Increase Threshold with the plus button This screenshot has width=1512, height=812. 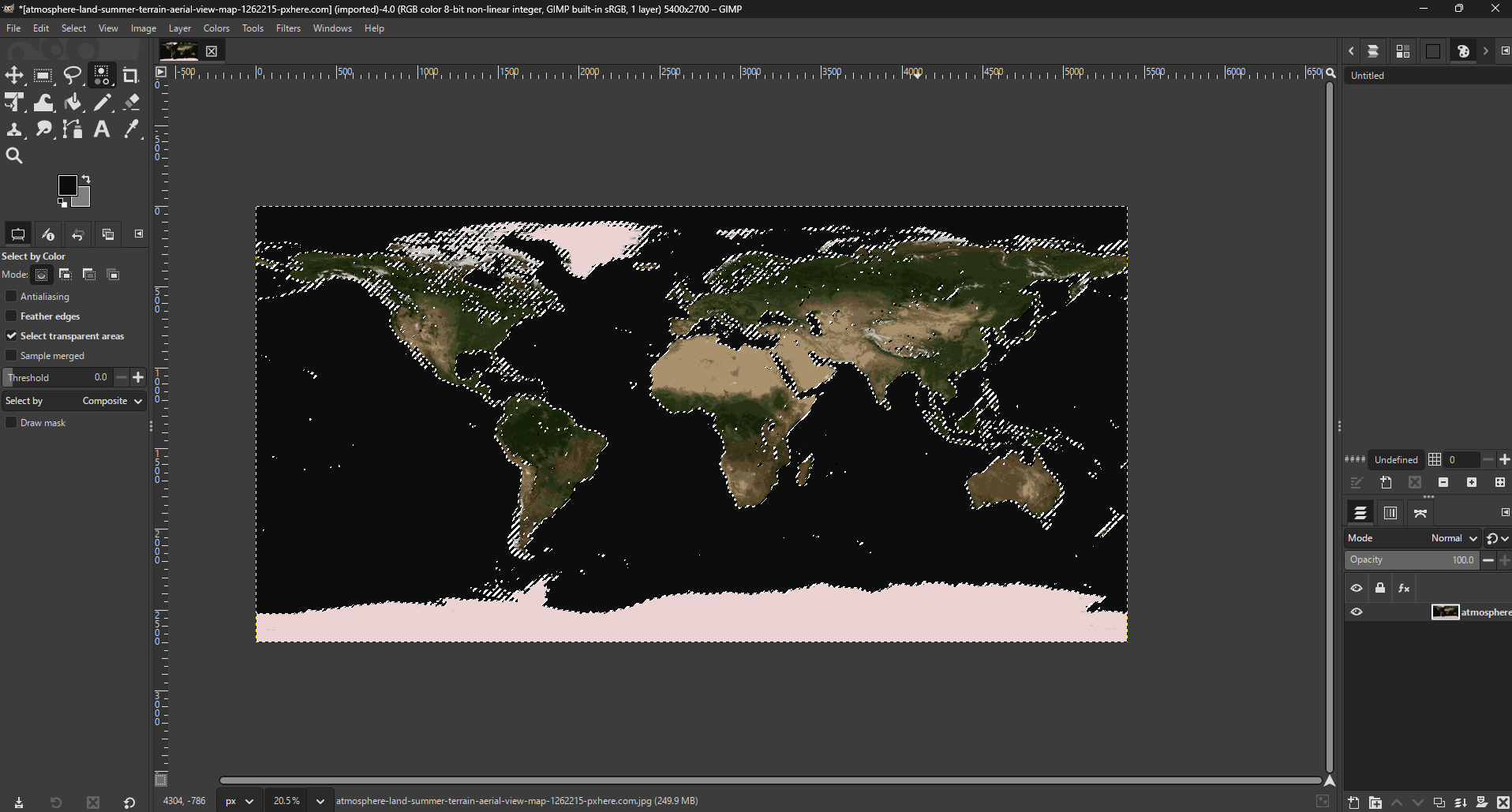pyautogui.click(x=139, y=378)
